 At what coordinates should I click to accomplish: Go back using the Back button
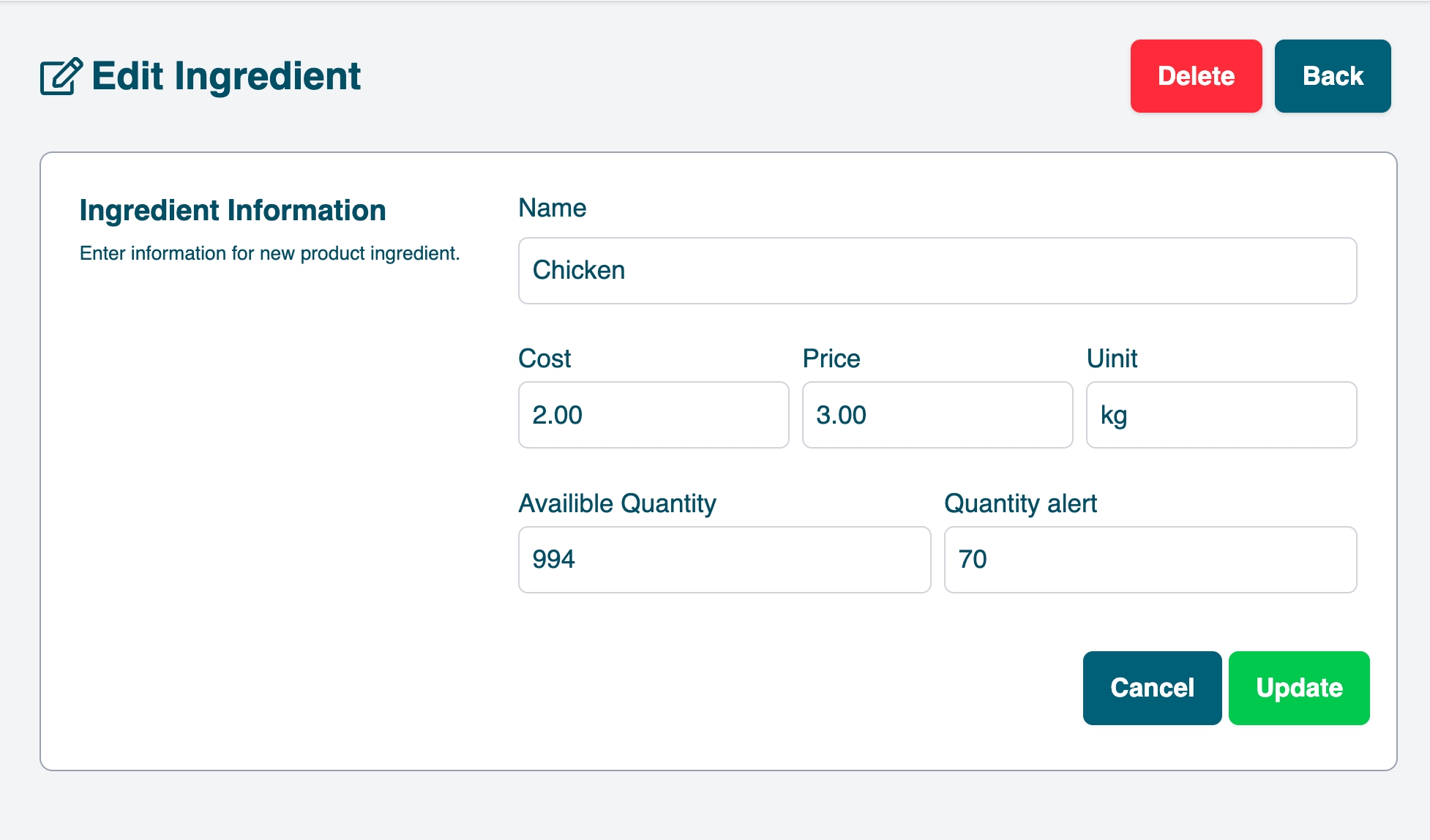click(x=1332, y=76)
